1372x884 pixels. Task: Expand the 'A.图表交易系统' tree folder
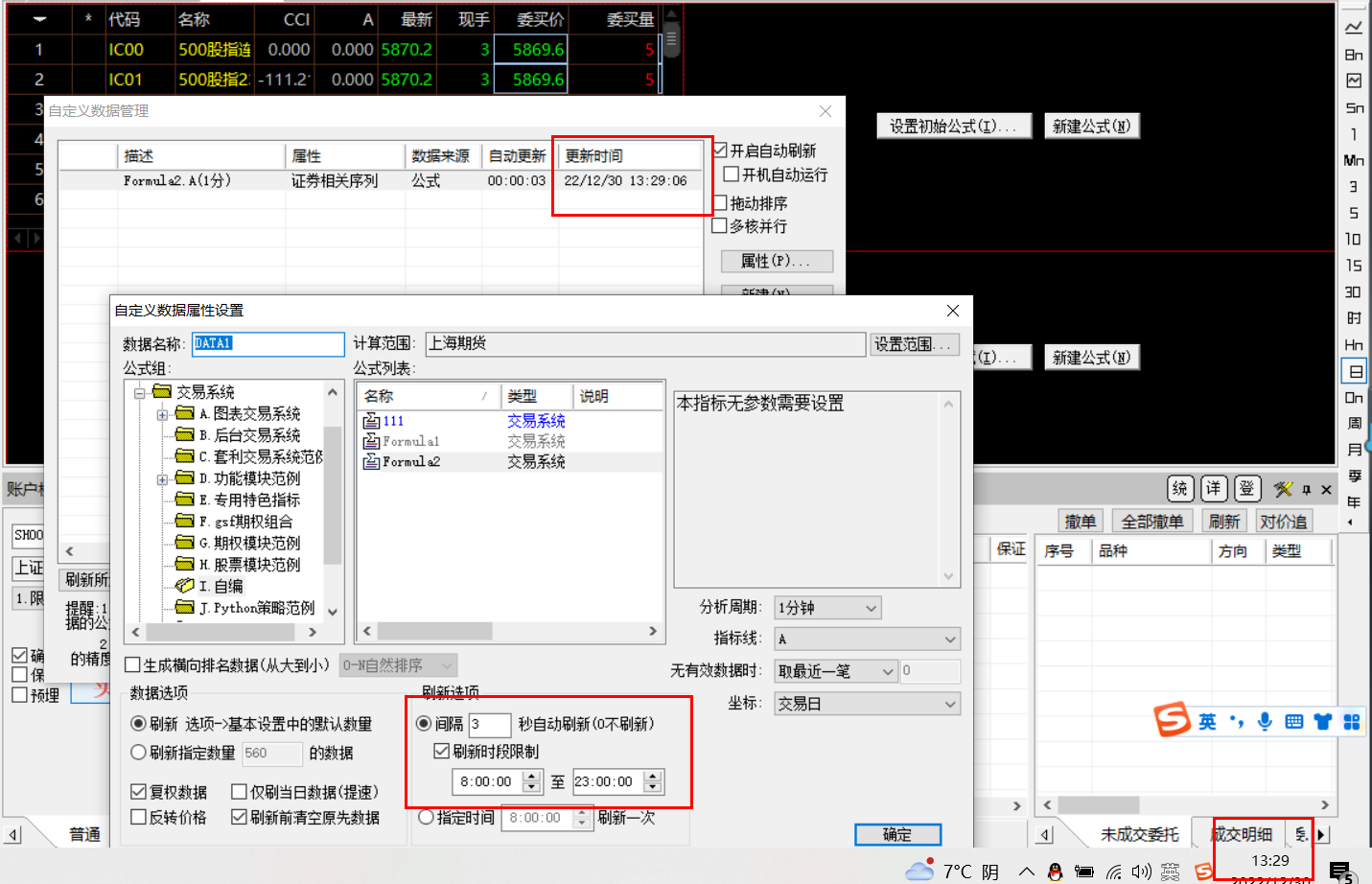pos(162,414)
